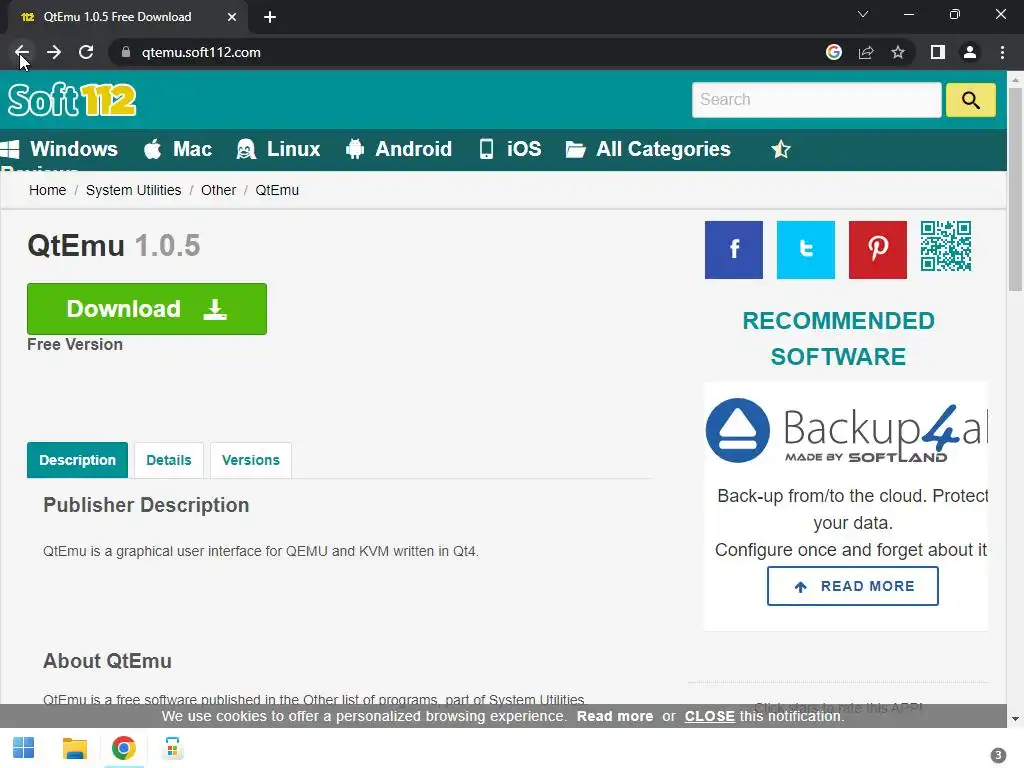Switch to the Versions tab

tap(251, 460)
